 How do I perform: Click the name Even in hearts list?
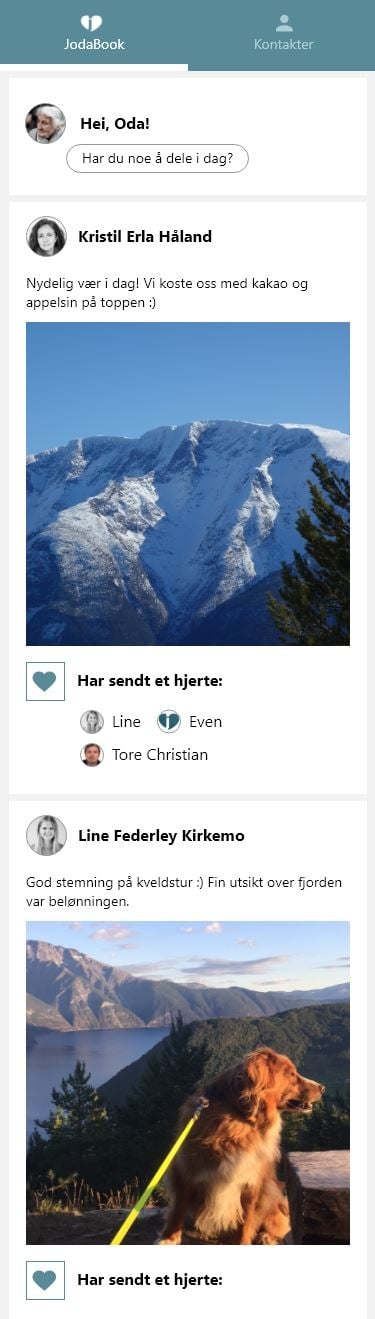[205, 722]
